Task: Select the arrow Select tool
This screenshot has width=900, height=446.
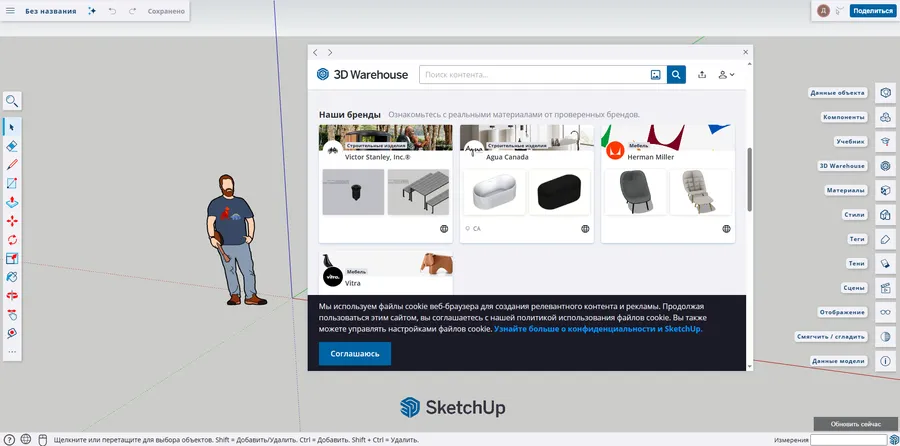Action: (12, 127)
